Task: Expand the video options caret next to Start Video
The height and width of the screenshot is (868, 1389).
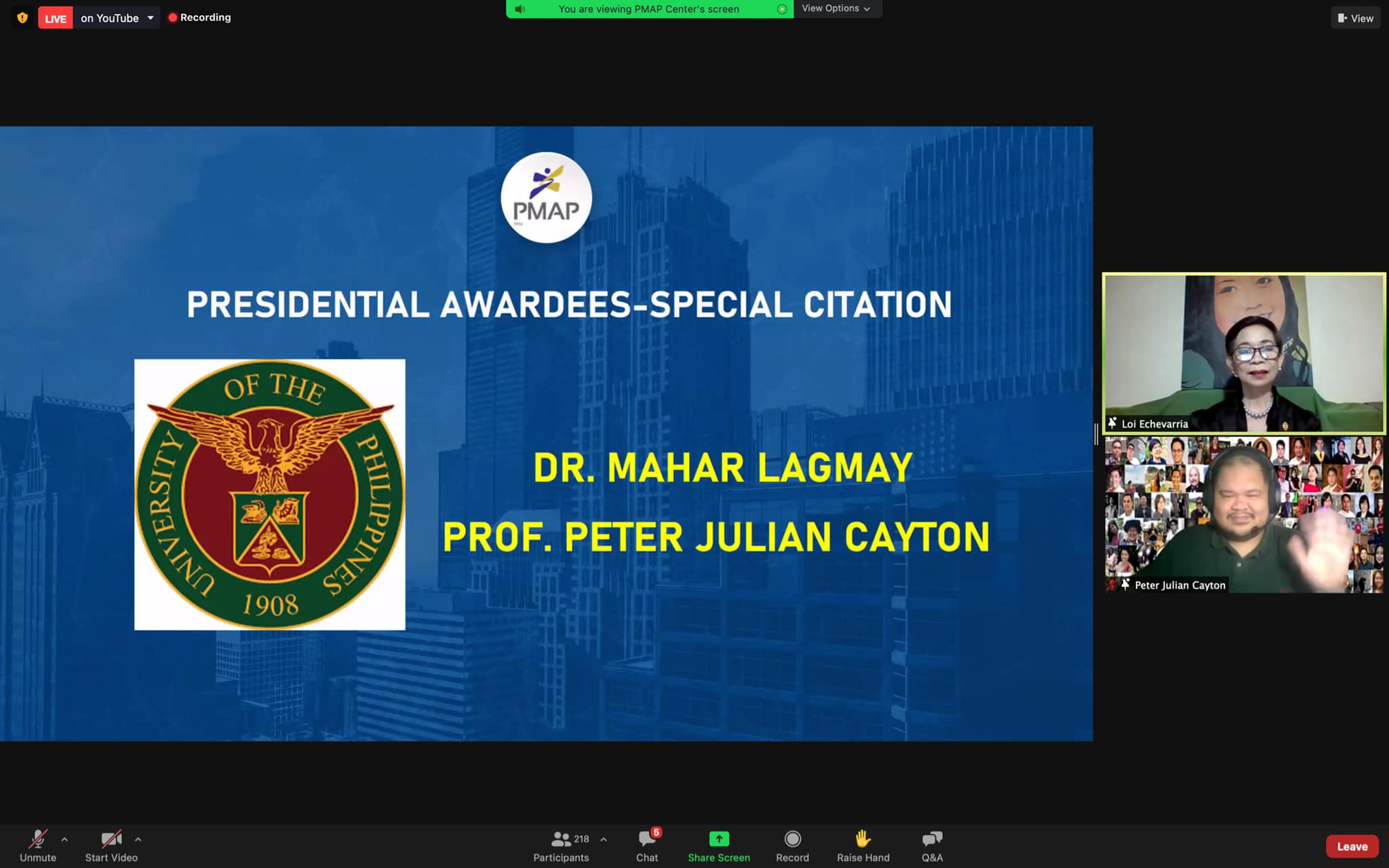Action: 138,840
